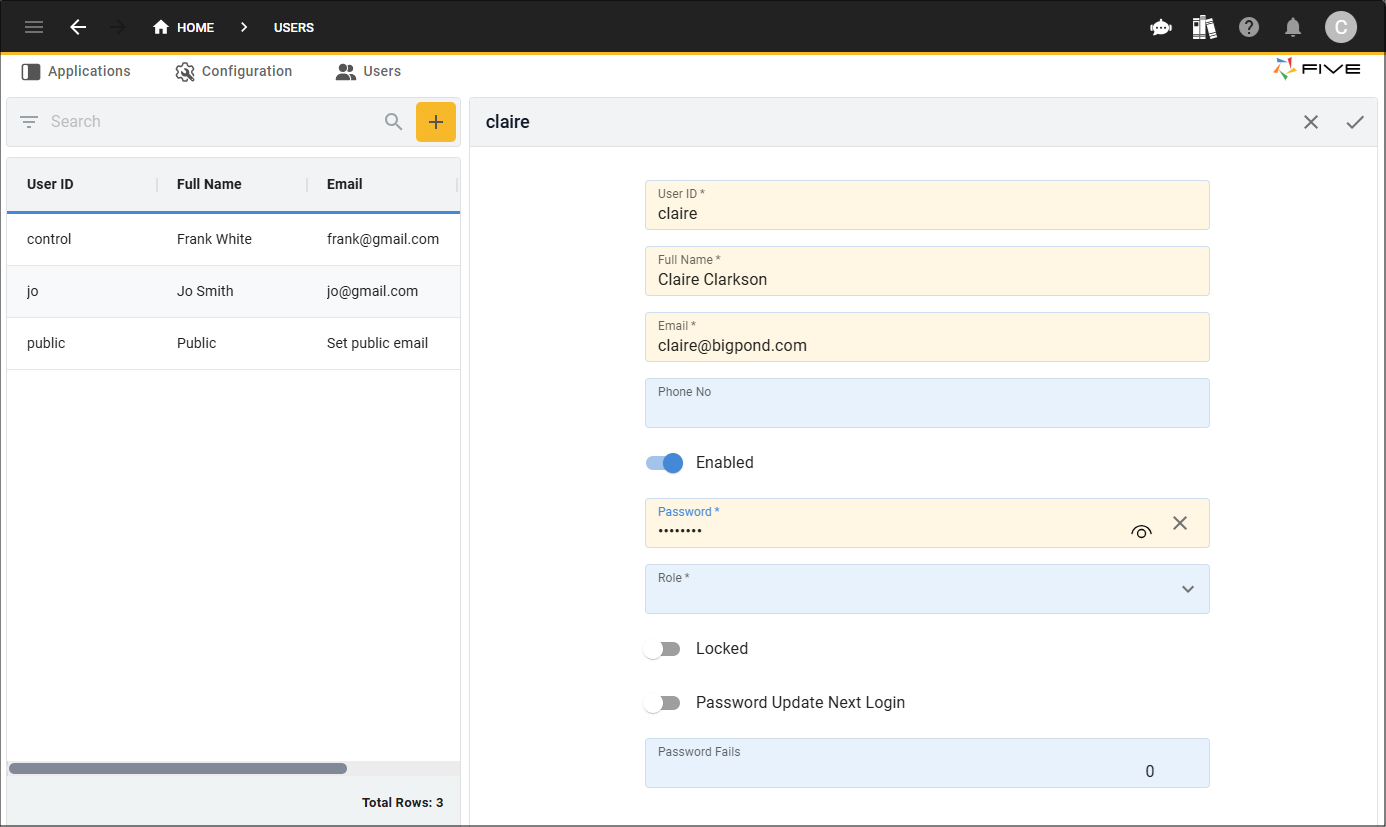Viewport: 1386px width, 827px height.
Task: Click the Total Rows: 3 text
Action: 402,803
